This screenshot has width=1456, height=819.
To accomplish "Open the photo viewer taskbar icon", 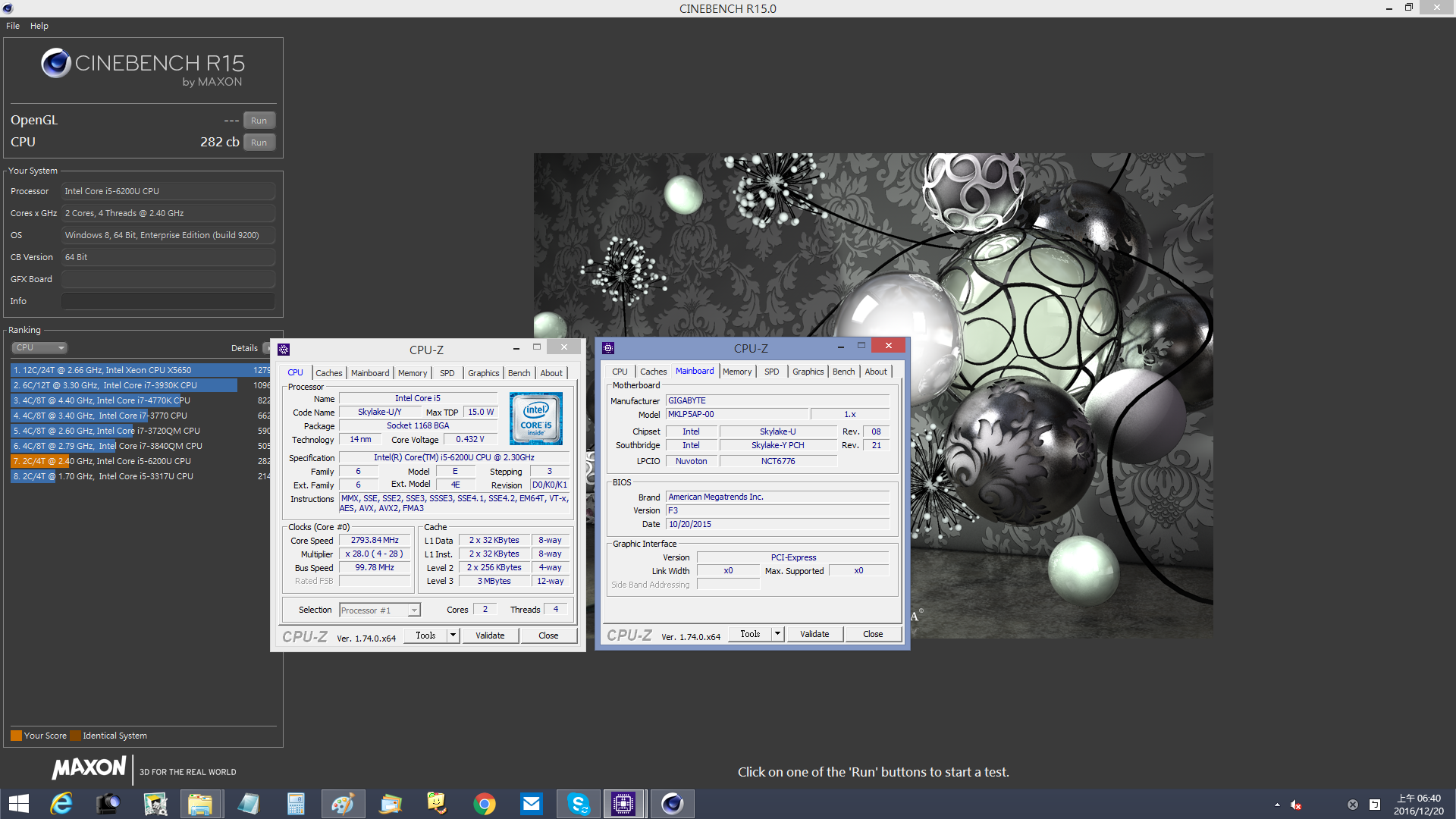I will coord(155,804).
